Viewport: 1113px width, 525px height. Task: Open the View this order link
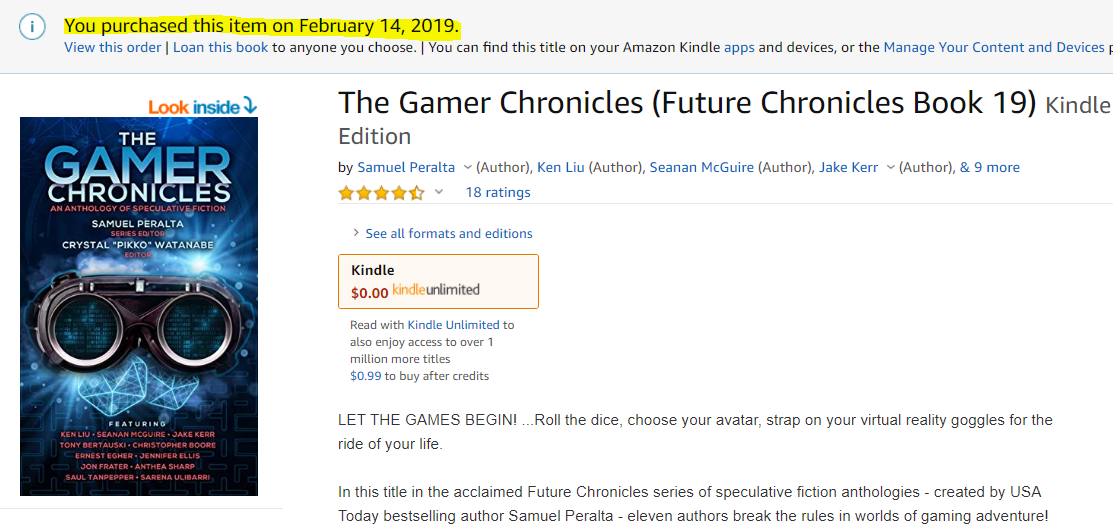click(x=113, y=48)
